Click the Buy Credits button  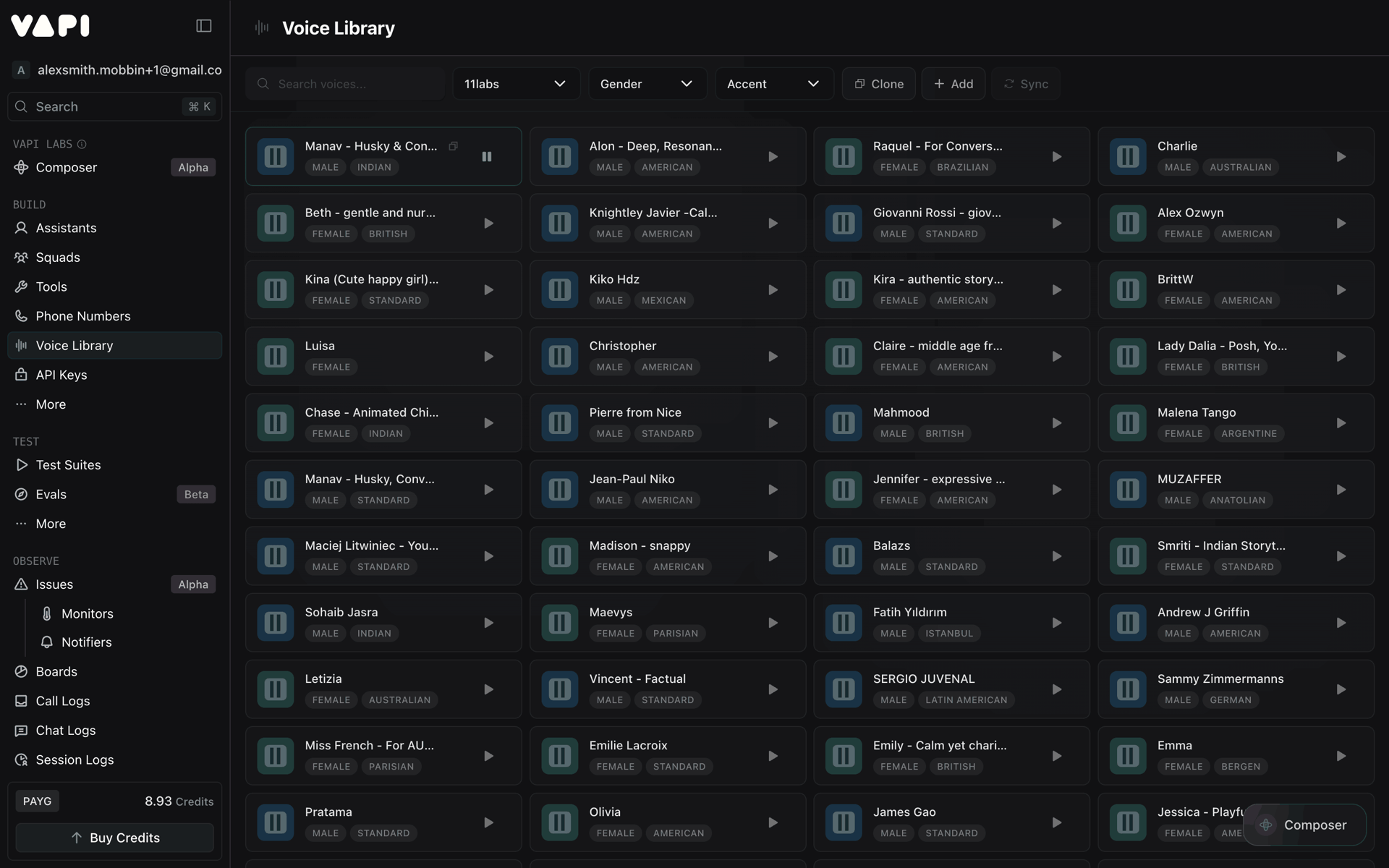click(x=115, y=837)
